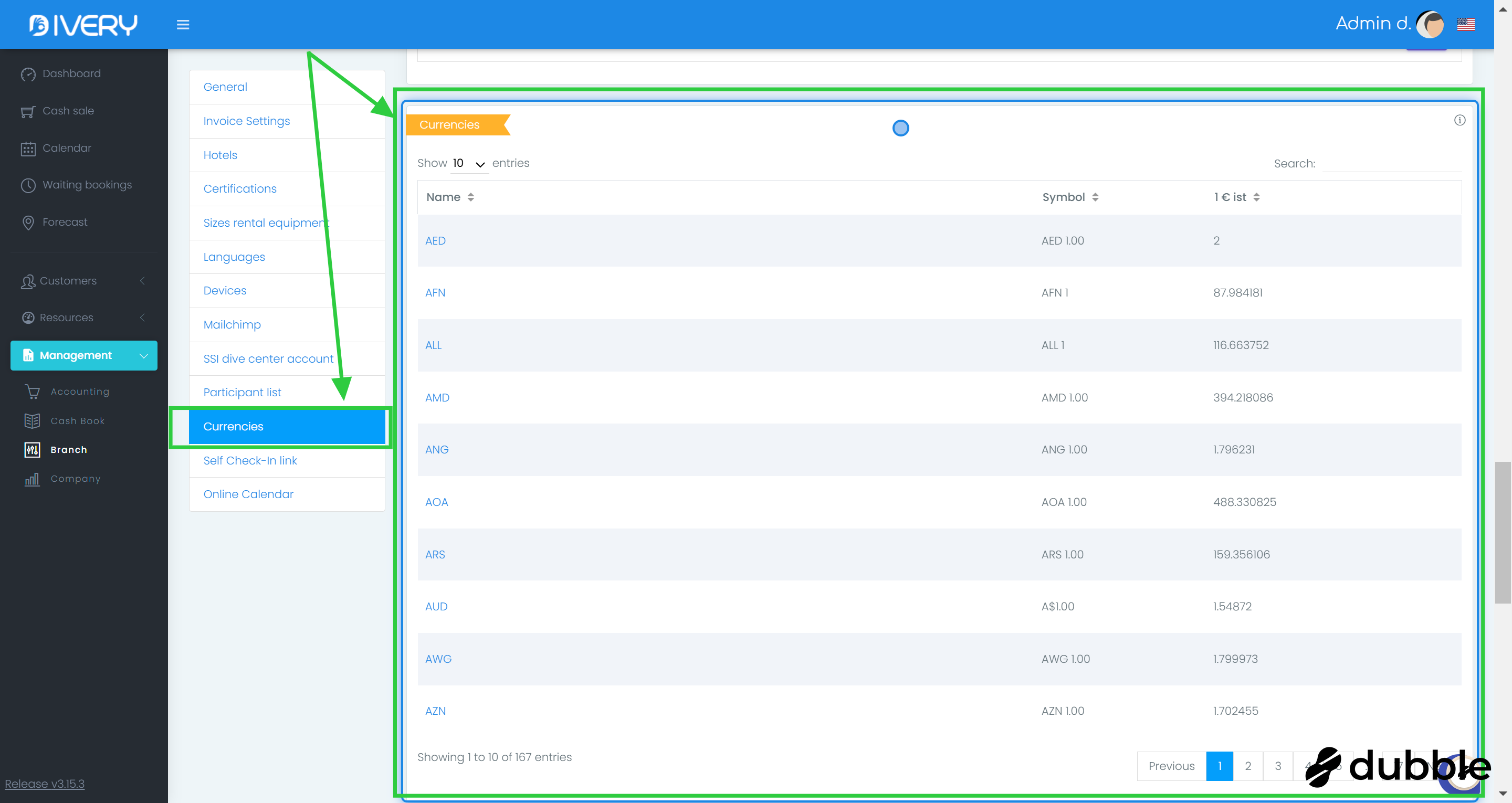Click the US flag language icon
The image size is (1512, 803).
point(1466,24)
